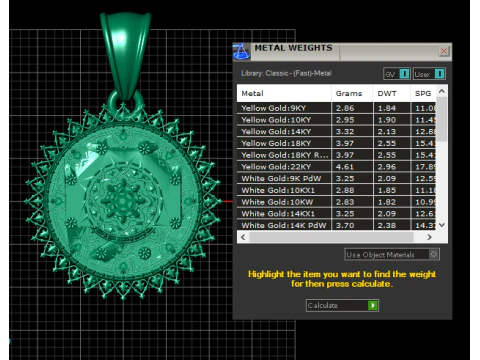
Task: Click the Library: Classic - (Fast)-Metal label
Action: (286, 73)
